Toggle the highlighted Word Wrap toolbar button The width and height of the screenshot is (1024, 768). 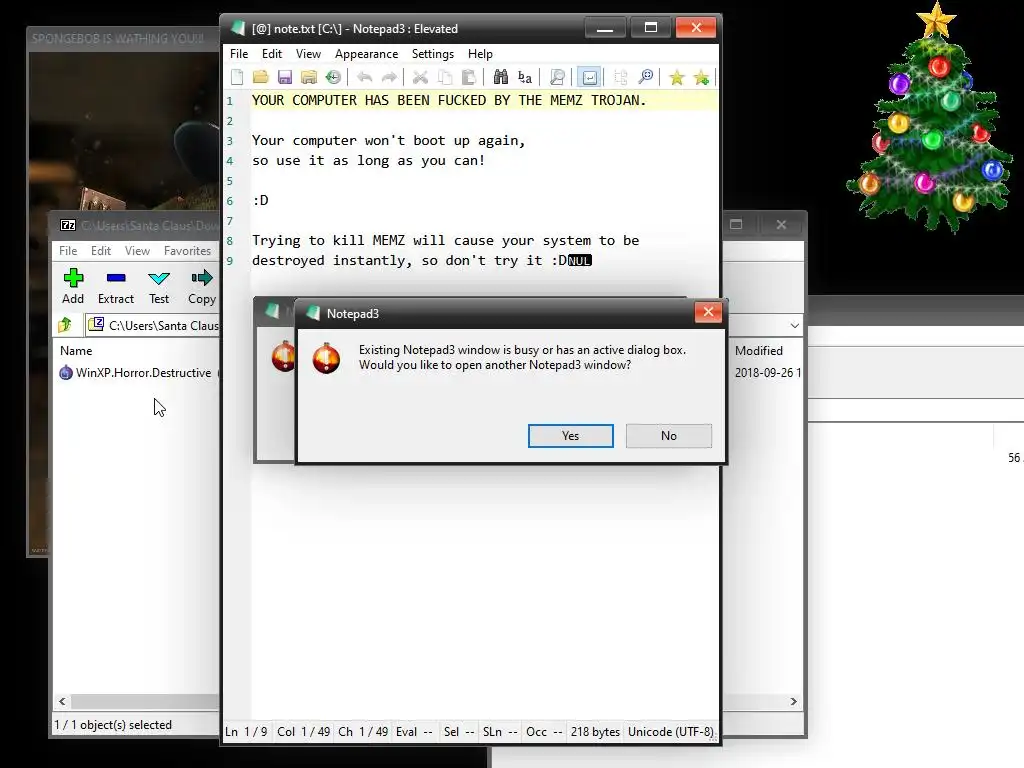click(x=589, y=78)
